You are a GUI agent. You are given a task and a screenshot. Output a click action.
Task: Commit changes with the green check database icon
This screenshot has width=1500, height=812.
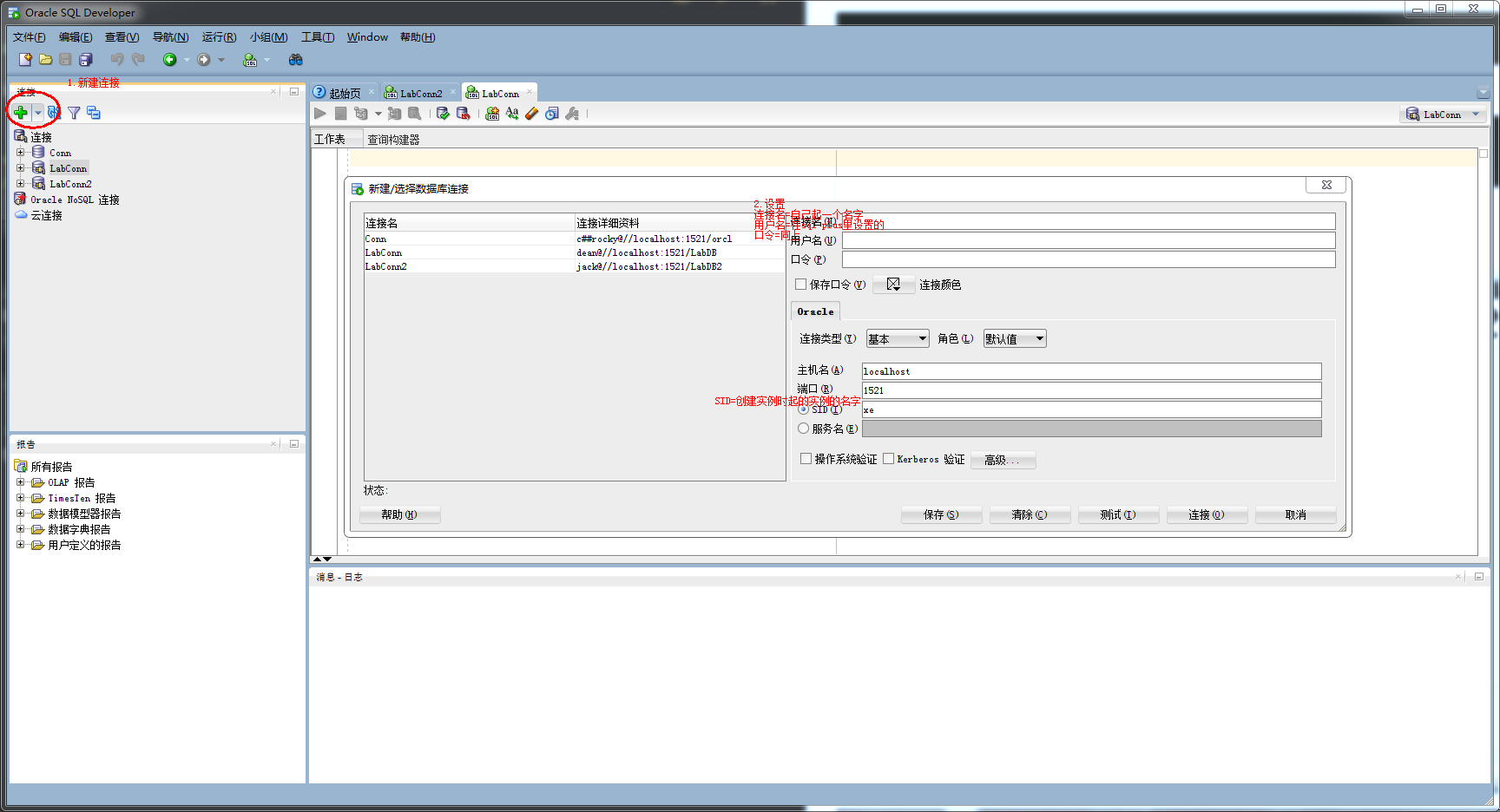[443, 114]
